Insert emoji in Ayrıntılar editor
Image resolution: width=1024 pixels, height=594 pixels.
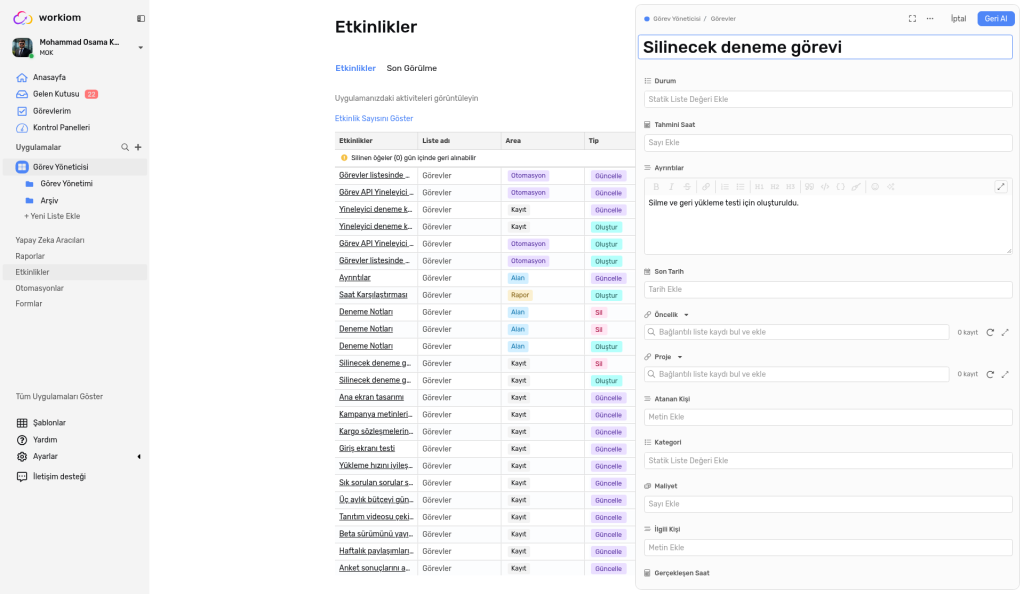click(x=875, y=187)
